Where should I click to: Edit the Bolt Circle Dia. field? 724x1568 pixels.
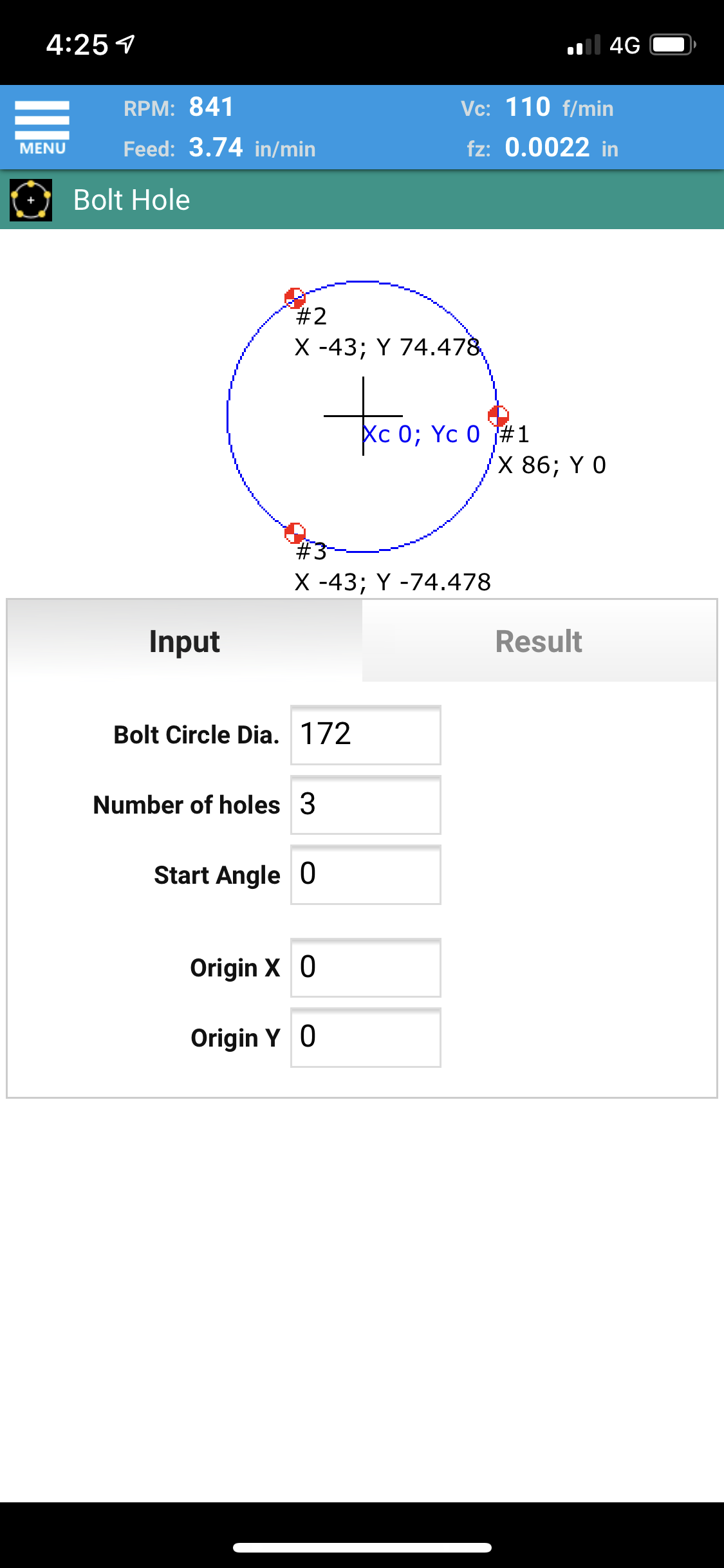[x=366, y=735]
